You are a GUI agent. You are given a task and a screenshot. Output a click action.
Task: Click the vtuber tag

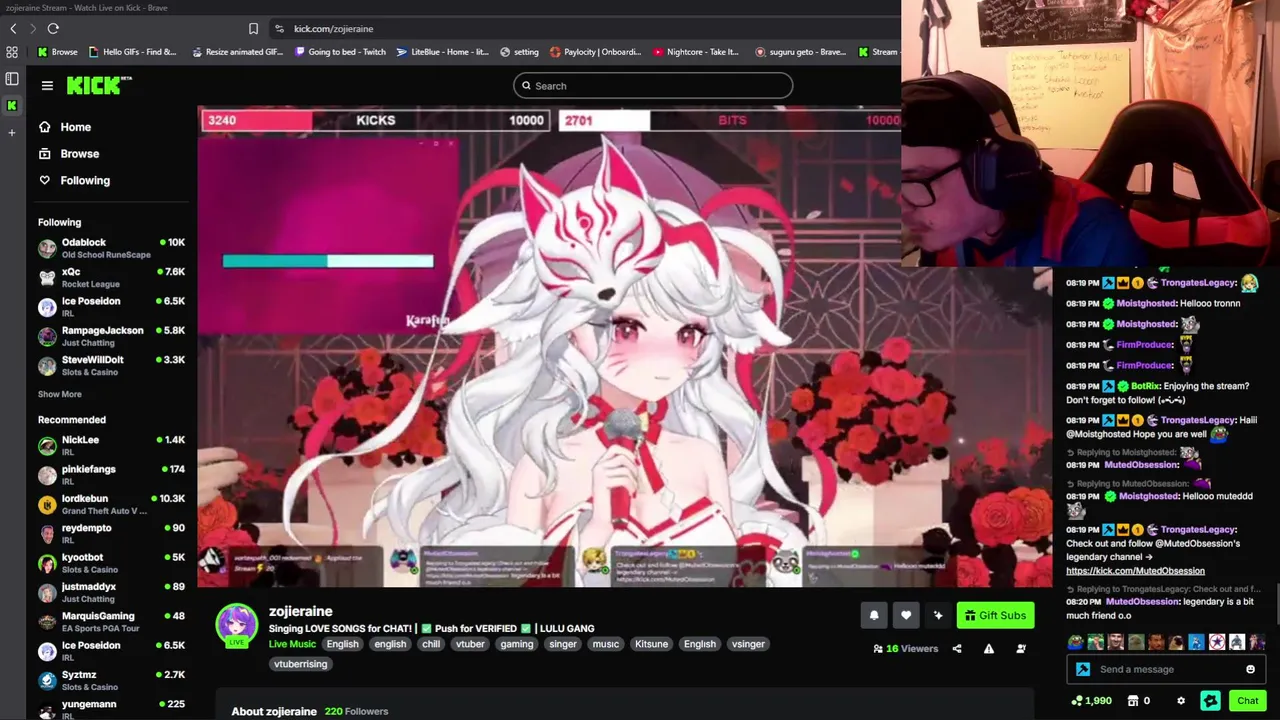click(x=470, y=644)
